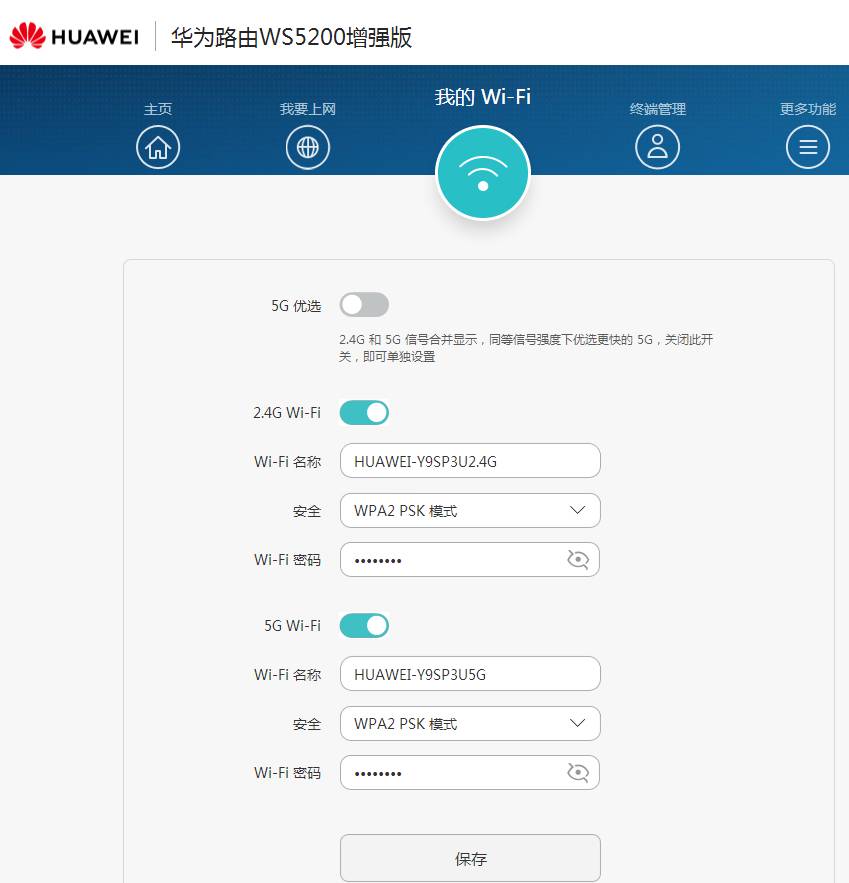Edit the 2.4G Wi-Fi name field

coord(470,461)
